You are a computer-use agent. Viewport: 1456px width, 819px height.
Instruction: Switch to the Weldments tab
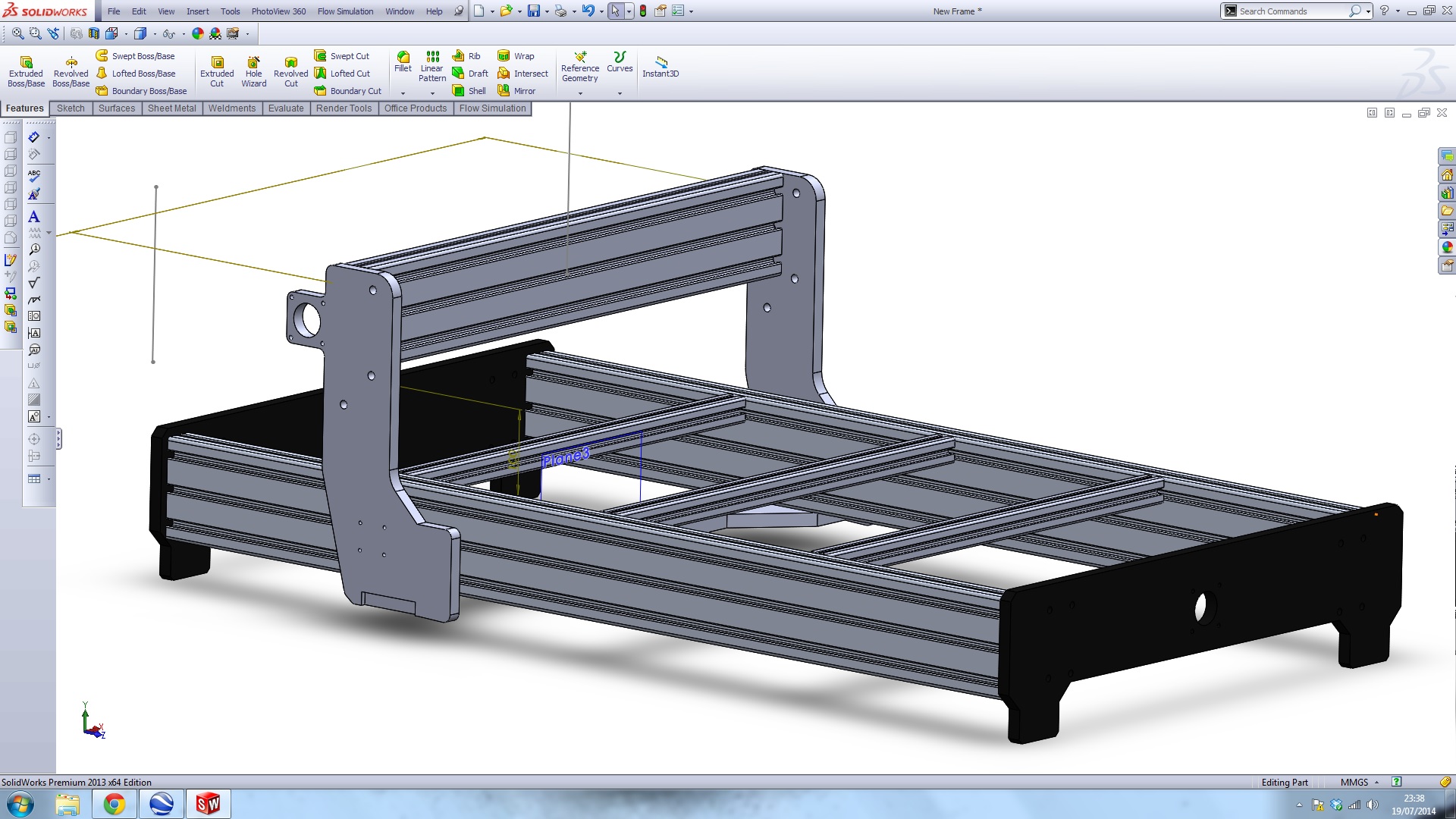231,108
